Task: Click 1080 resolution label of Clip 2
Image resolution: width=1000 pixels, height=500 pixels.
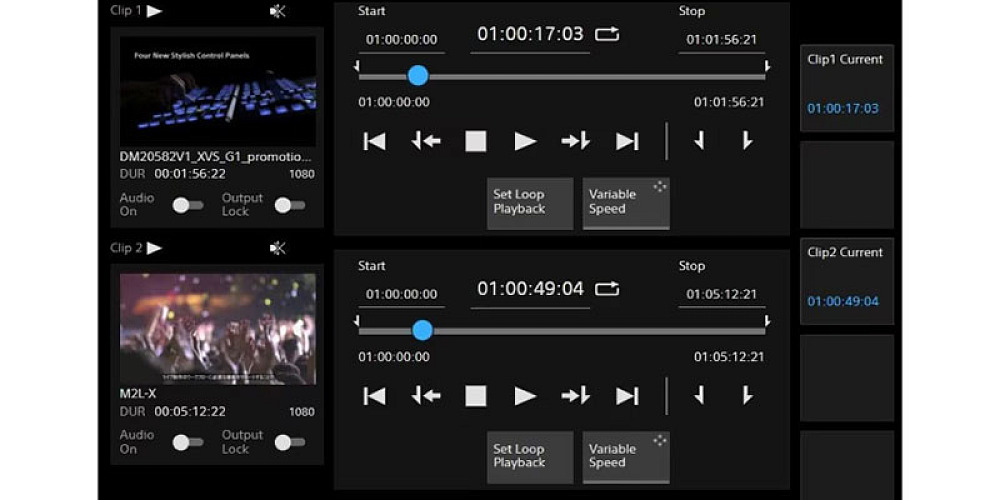Action: [302, 412]
